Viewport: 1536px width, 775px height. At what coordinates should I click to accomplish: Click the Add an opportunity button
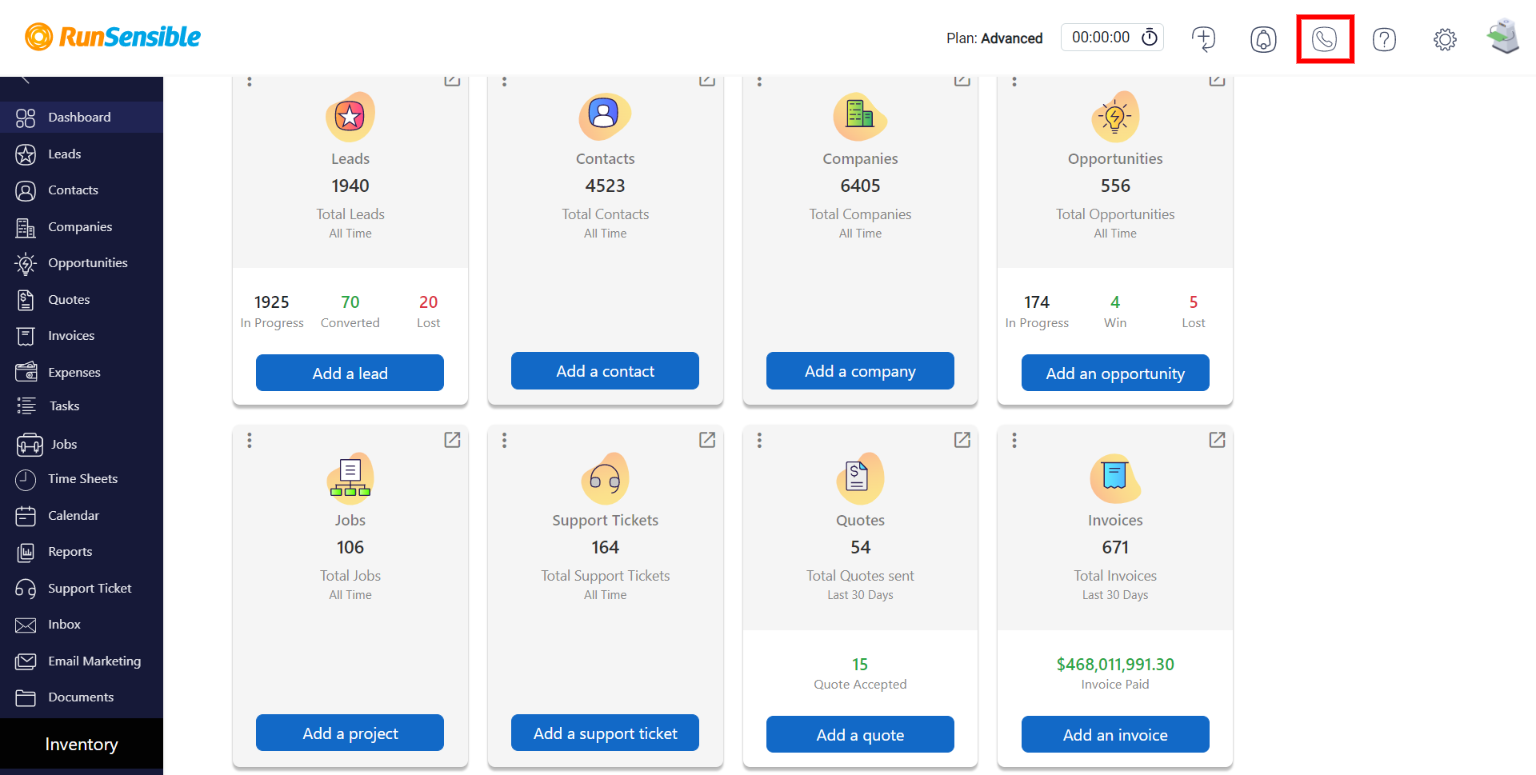tap(1115, 373)
